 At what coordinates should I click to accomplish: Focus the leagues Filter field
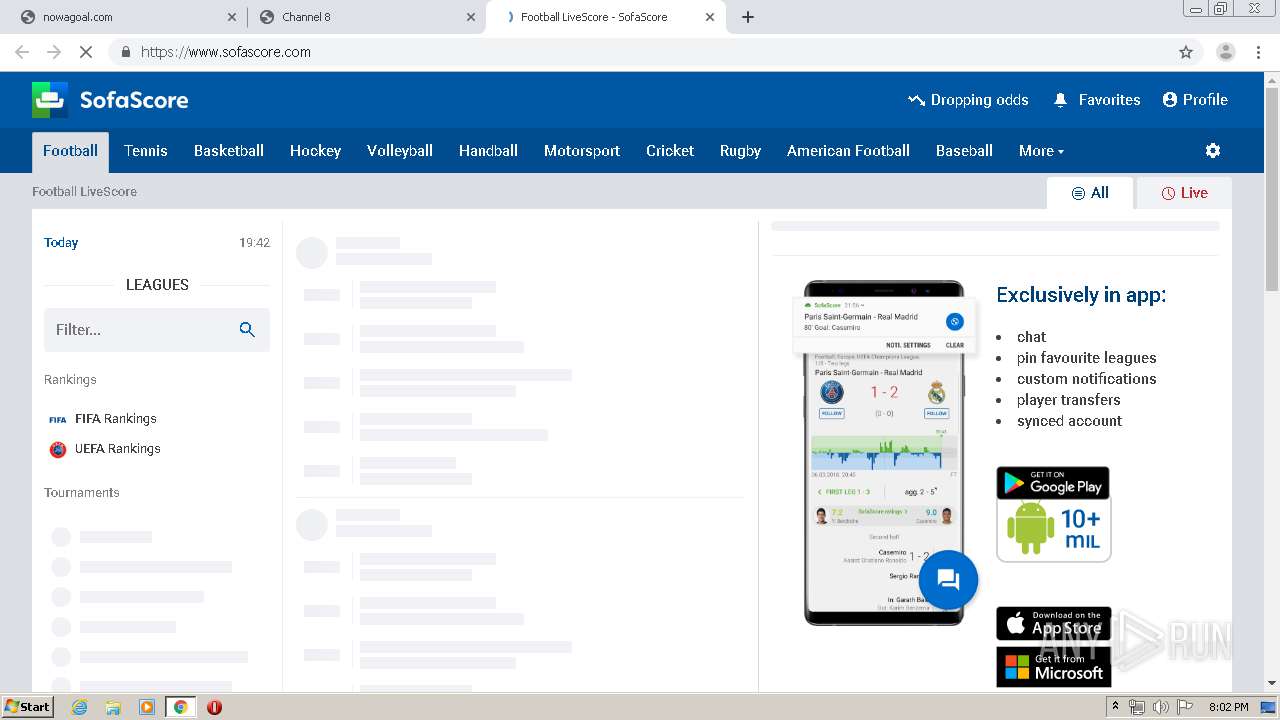(157, 330)
